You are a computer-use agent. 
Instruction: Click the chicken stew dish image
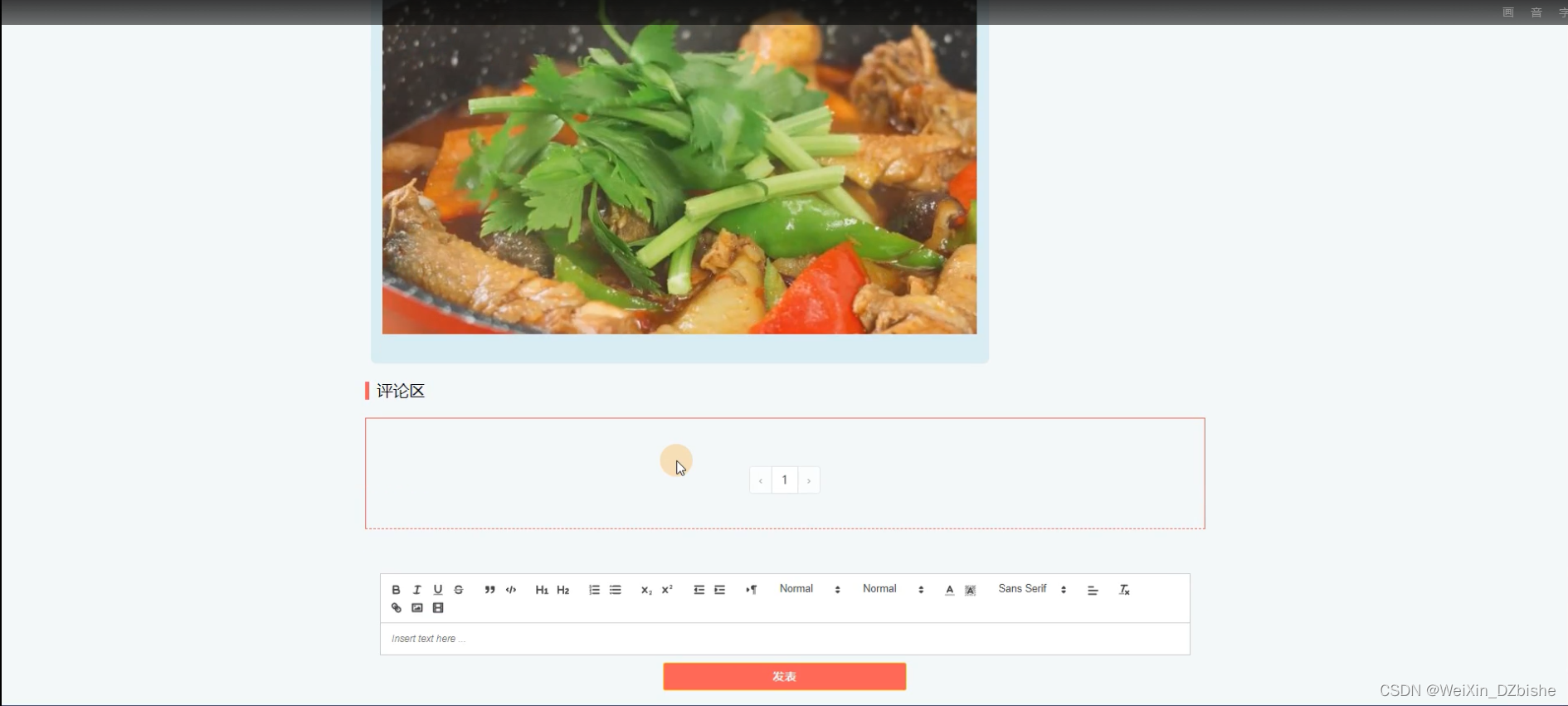pos(679,167)
